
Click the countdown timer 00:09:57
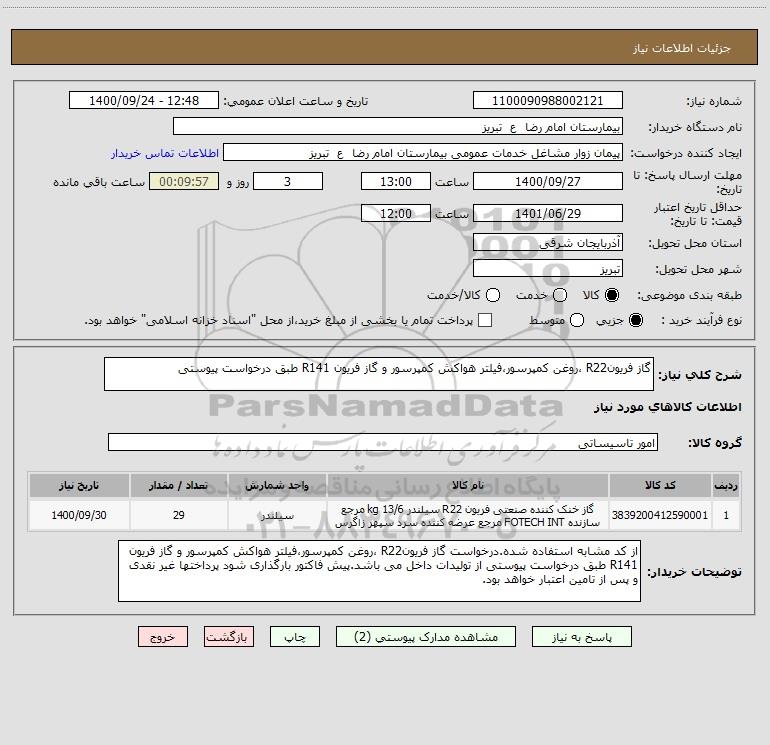184,181
